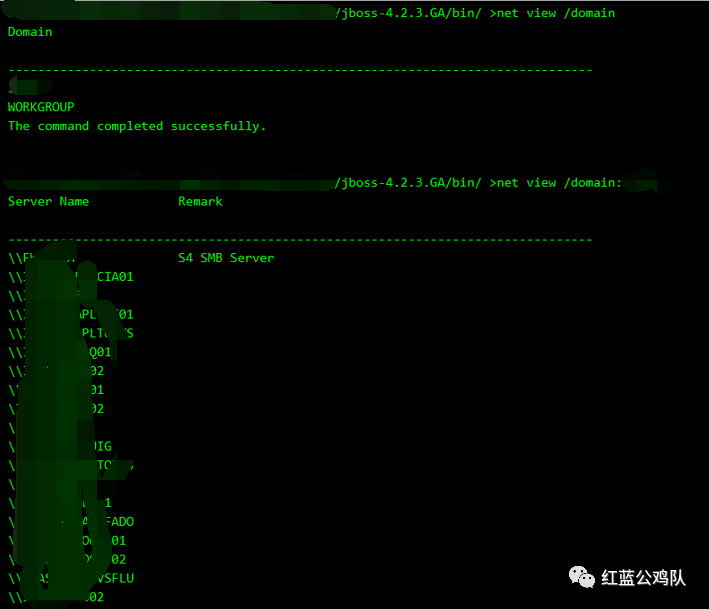Viewport: 709px width, 609px height.
Task: Click 'The command completed successfully.' message
Action: click(x=137, y=126)
